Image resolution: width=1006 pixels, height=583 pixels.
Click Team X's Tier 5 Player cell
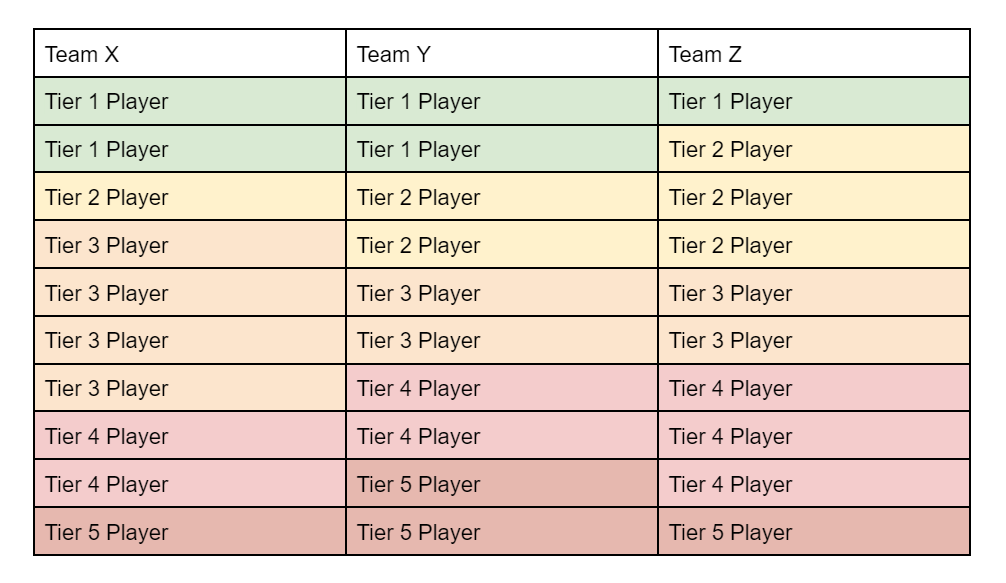190,532
